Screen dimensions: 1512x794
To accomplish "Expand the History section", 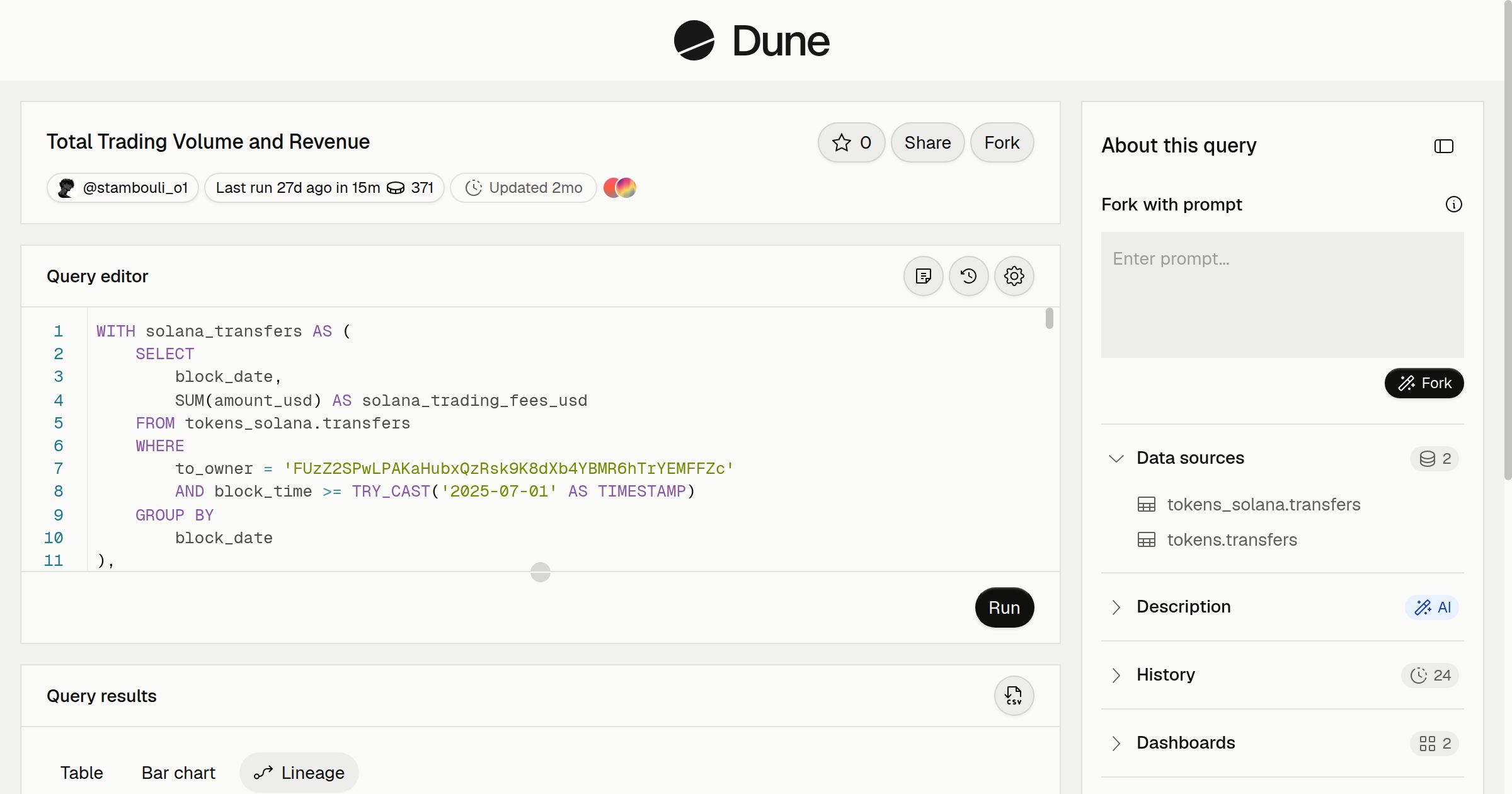I will coord(1116,676).
